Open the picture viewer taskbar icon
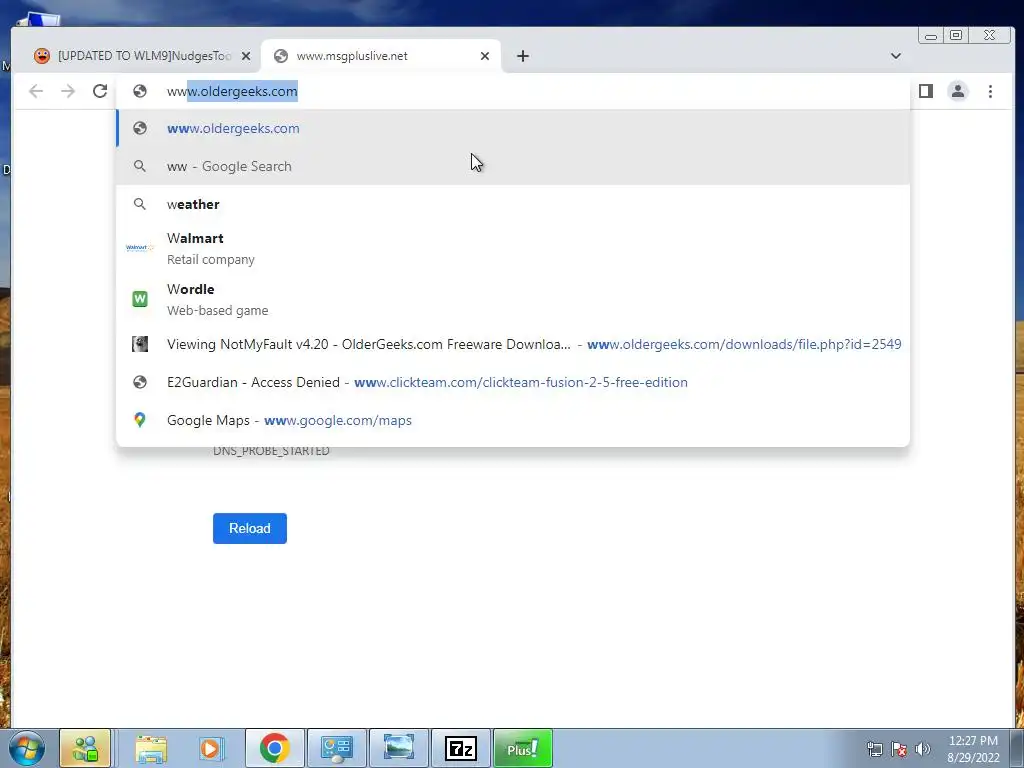Image resolution: width=1024 pixels, height=768 pixels. 399,748
